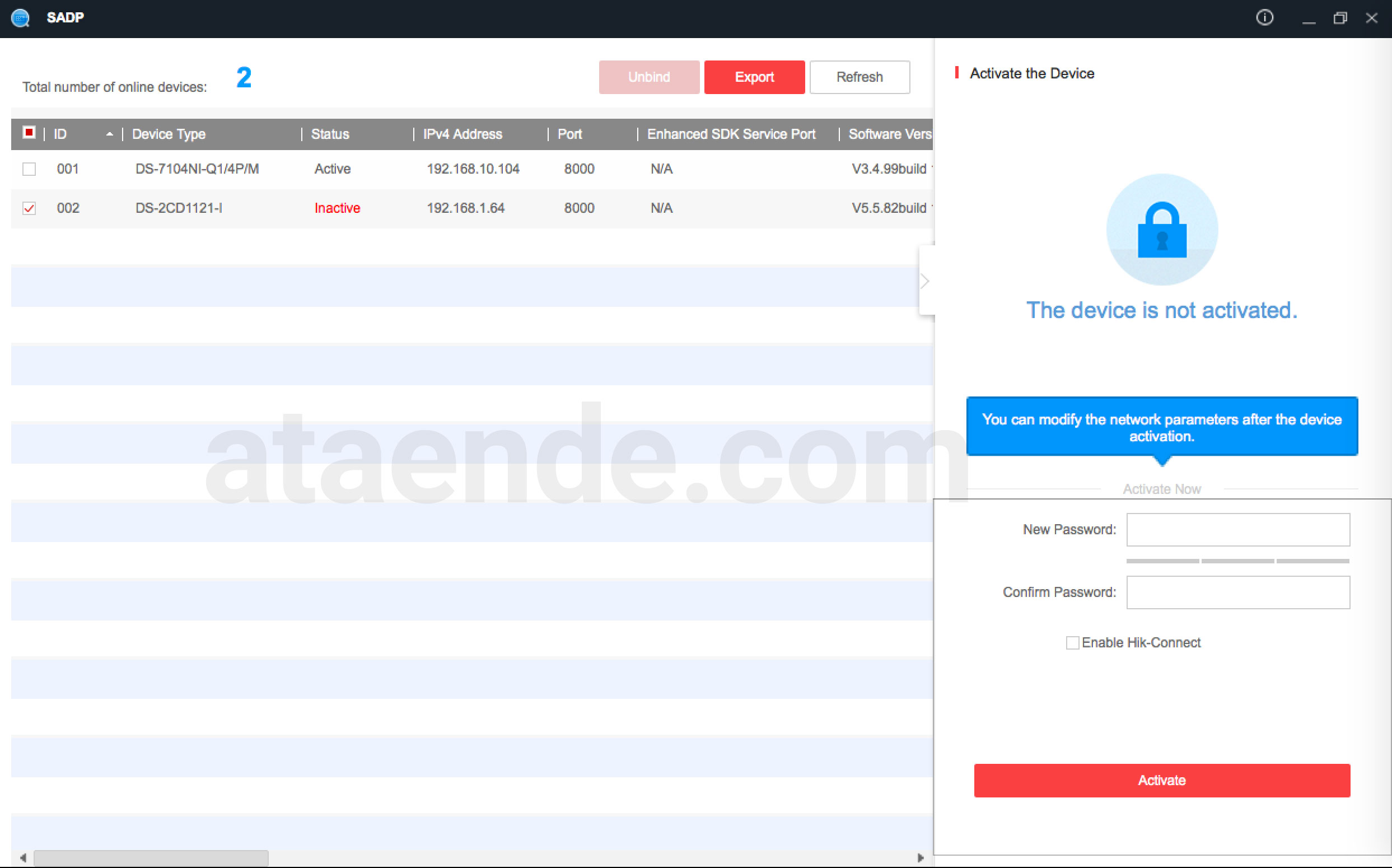Toggle the select-all devices checkbox
The width and height of the screenshot is (1392, 868).
29,133
